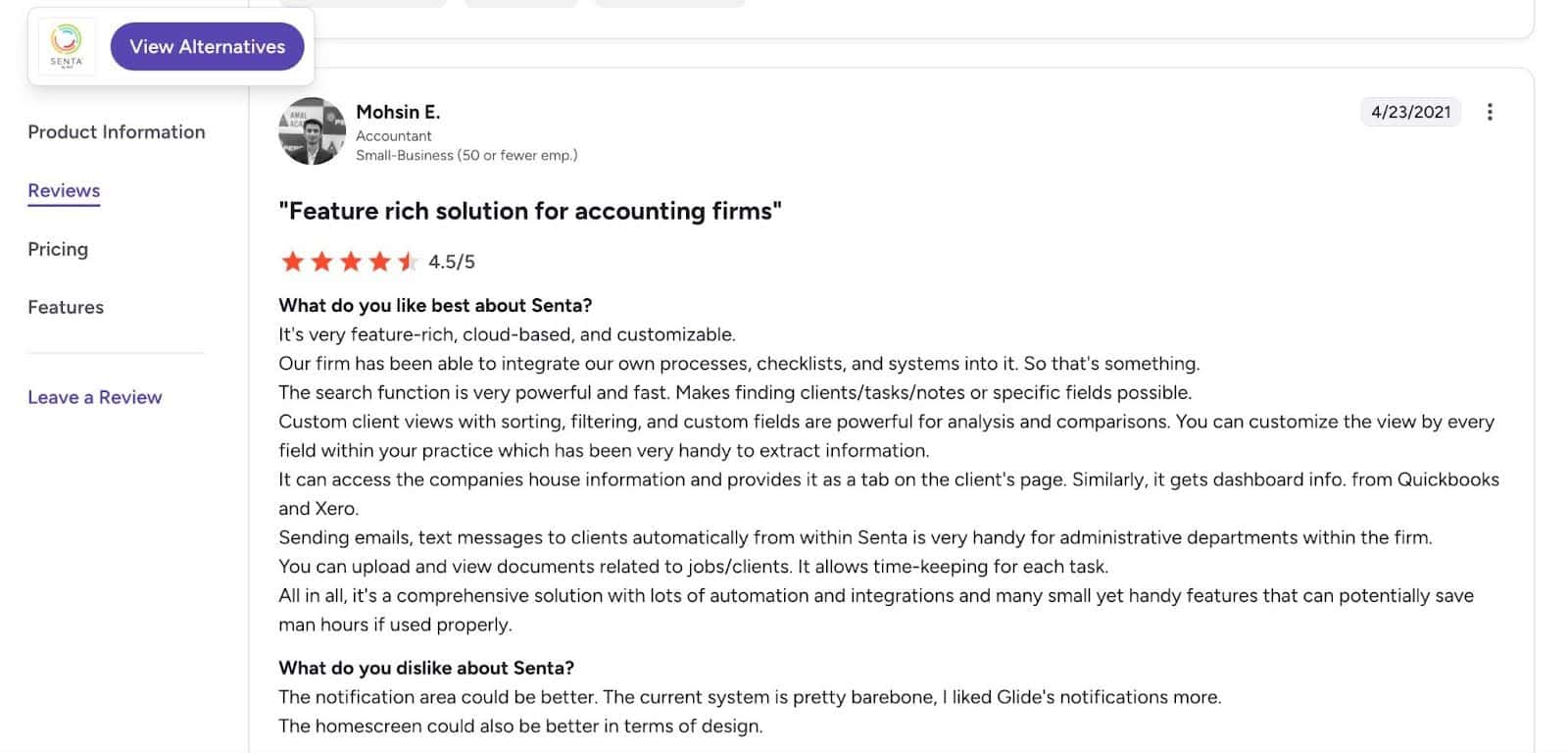Select the Features navigation item
Screen dimensions: 1568x753
pyautogui.click(x=65, y=307)
